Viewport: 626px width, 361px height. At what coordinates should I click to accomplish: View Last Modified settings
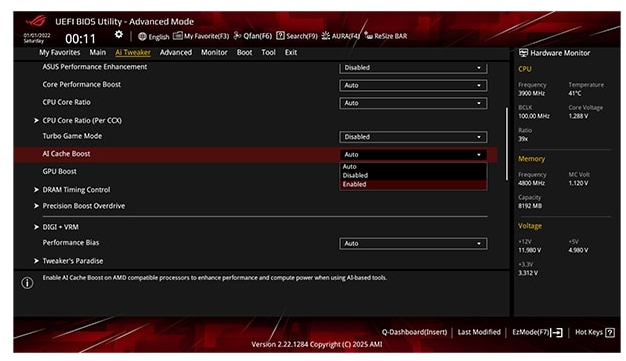(479, 332)
